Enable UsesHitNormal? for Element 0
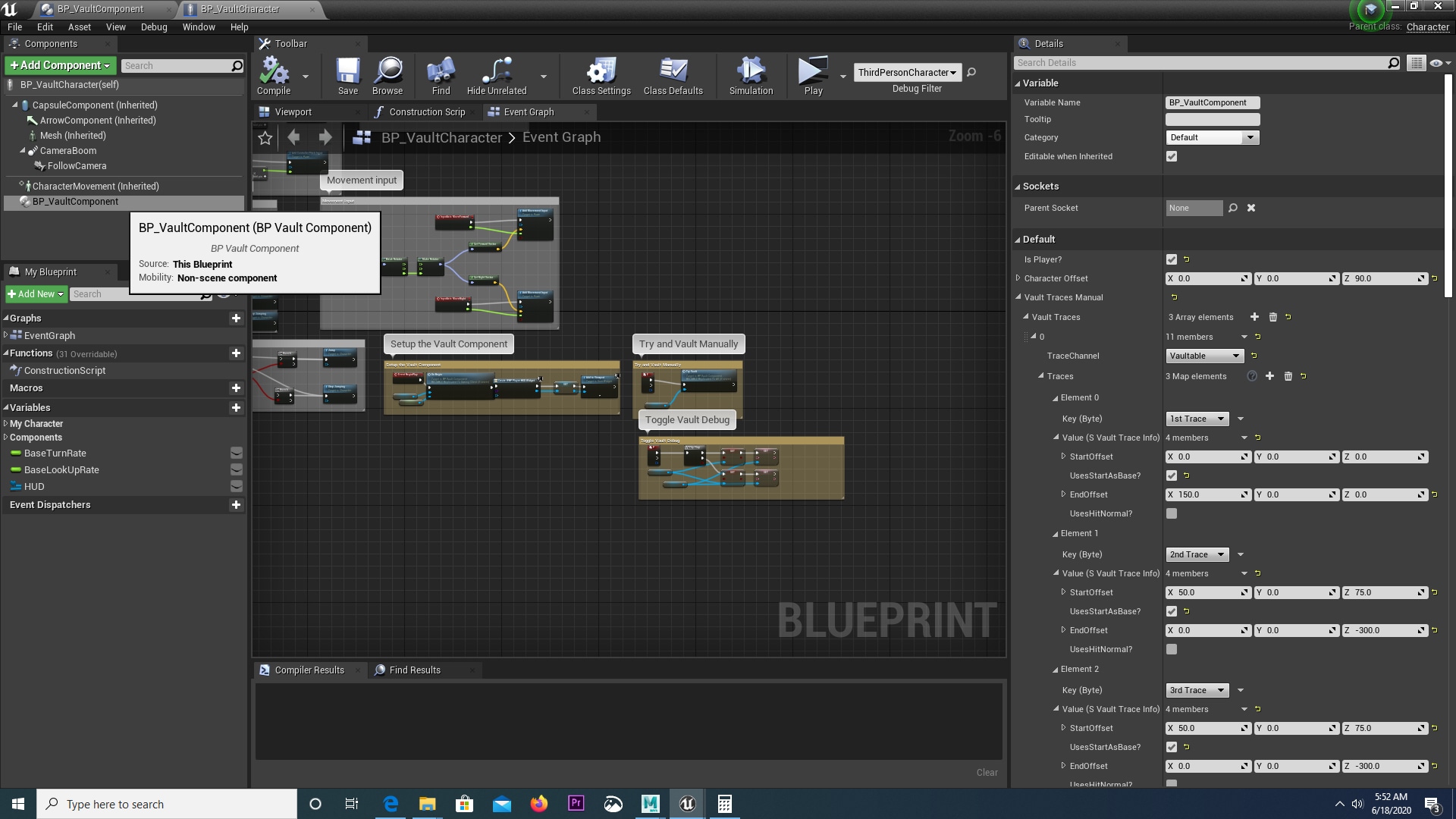Screen dimensions: 1456x819 pos(1172,513)
